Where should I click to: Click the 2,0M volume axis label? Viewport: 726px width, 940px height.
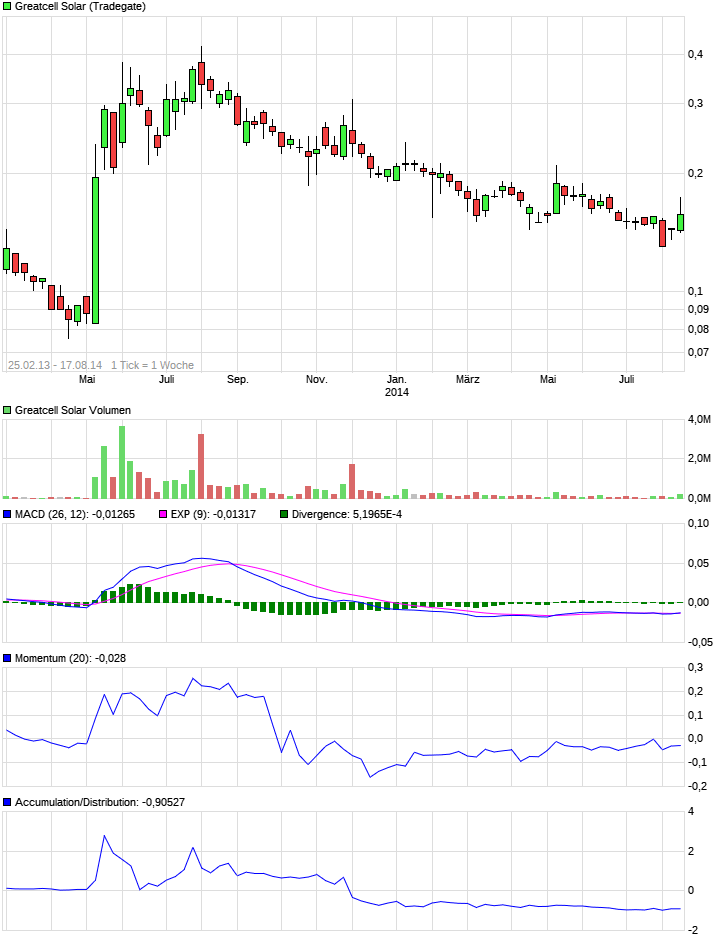[x=699, y=459]
